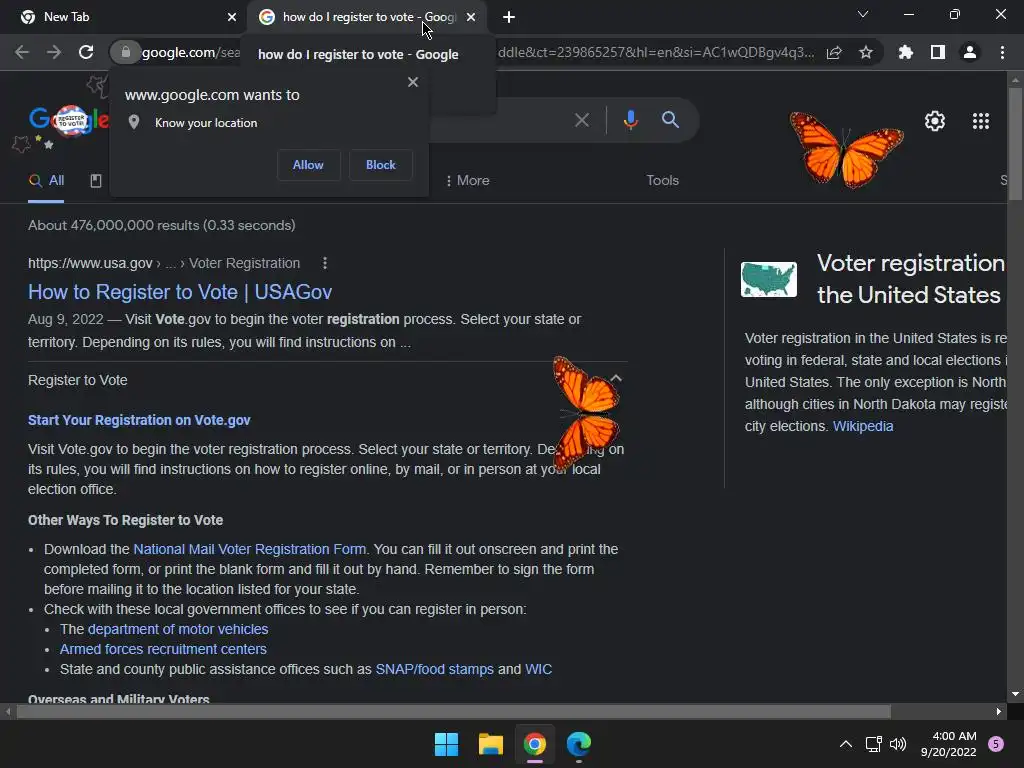Viewport: 1024px width, 768px height.
Task: Dismiss the location permission popup
Action: click(413, 82)
